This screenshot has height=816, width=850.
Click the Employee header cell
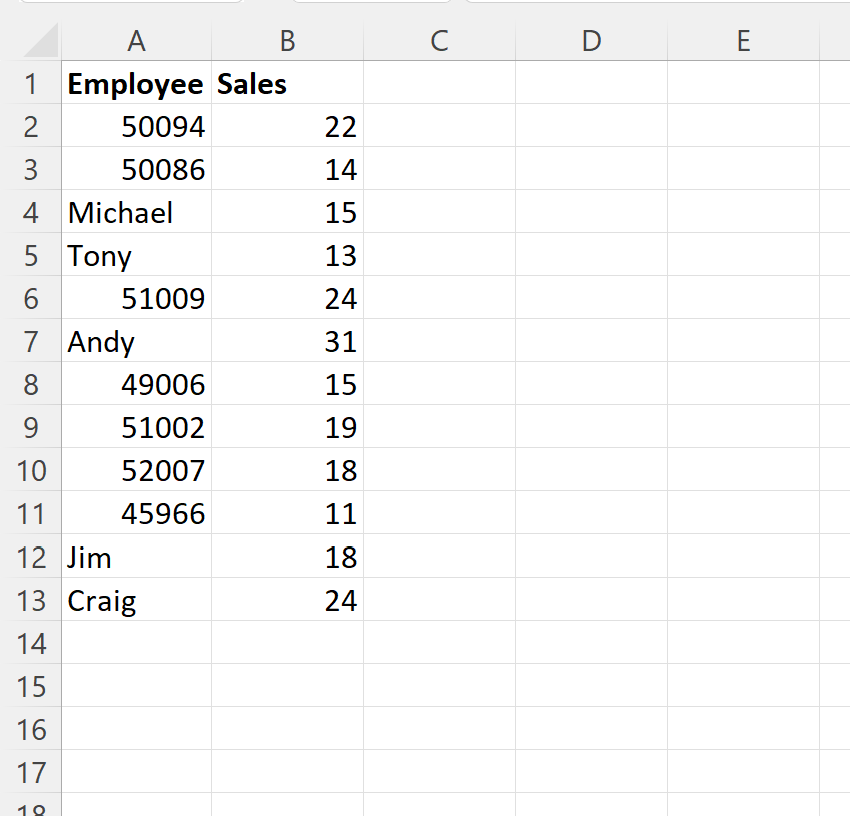point(136,84)
